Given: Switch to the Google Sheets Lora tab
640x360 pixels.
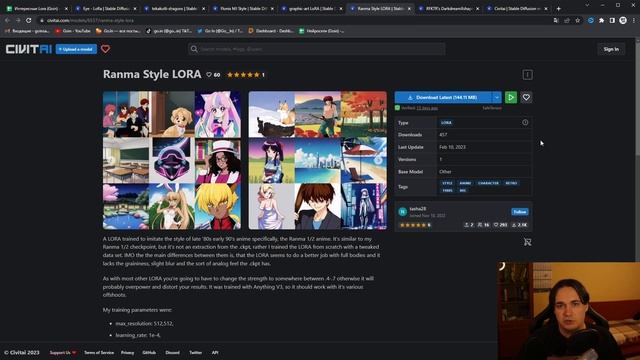Looking at the screenshot, I should (x=37, y=8).
